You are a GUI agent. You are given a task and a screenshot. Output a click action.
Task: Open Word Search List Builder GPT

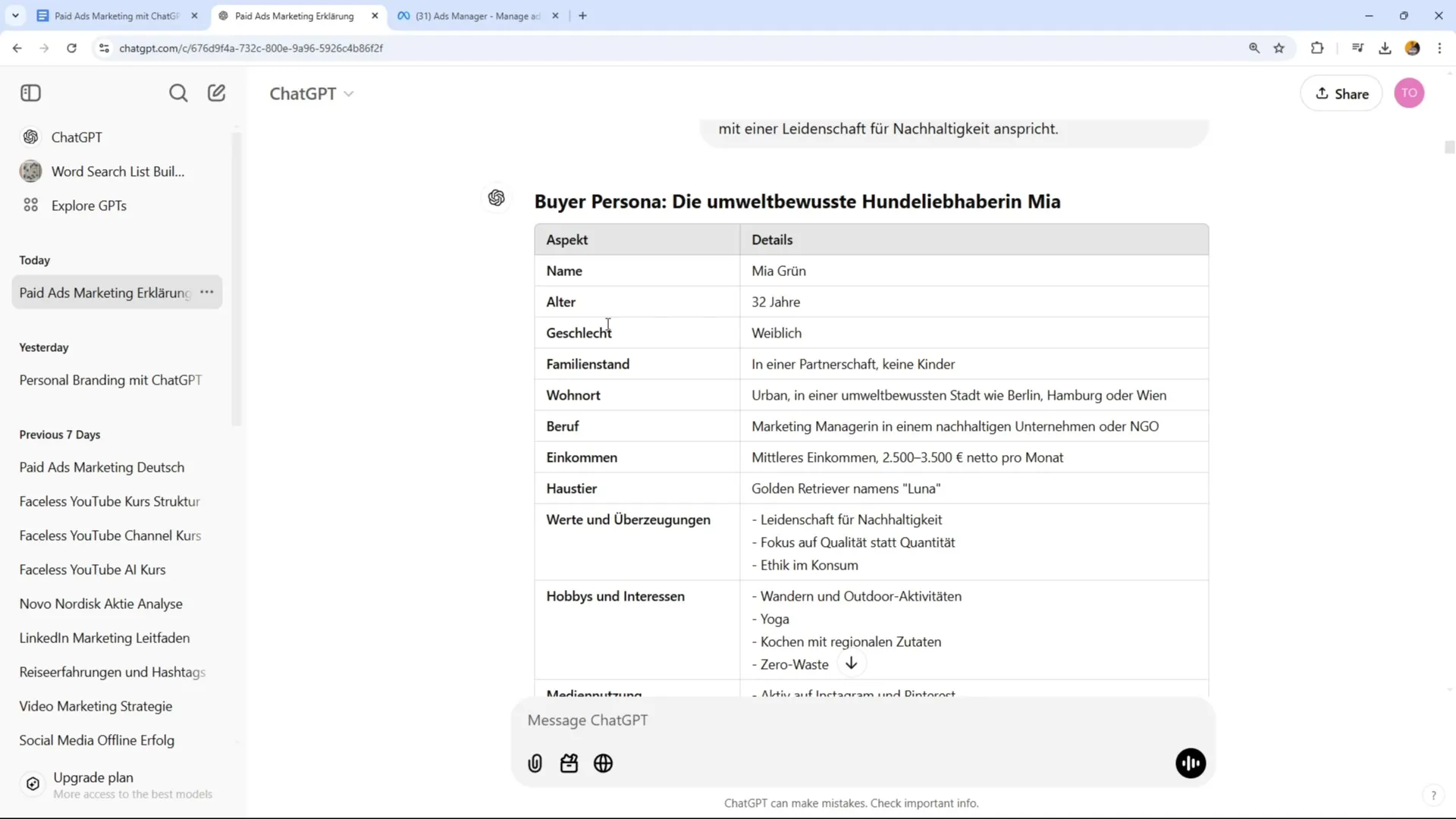(118, 171)
